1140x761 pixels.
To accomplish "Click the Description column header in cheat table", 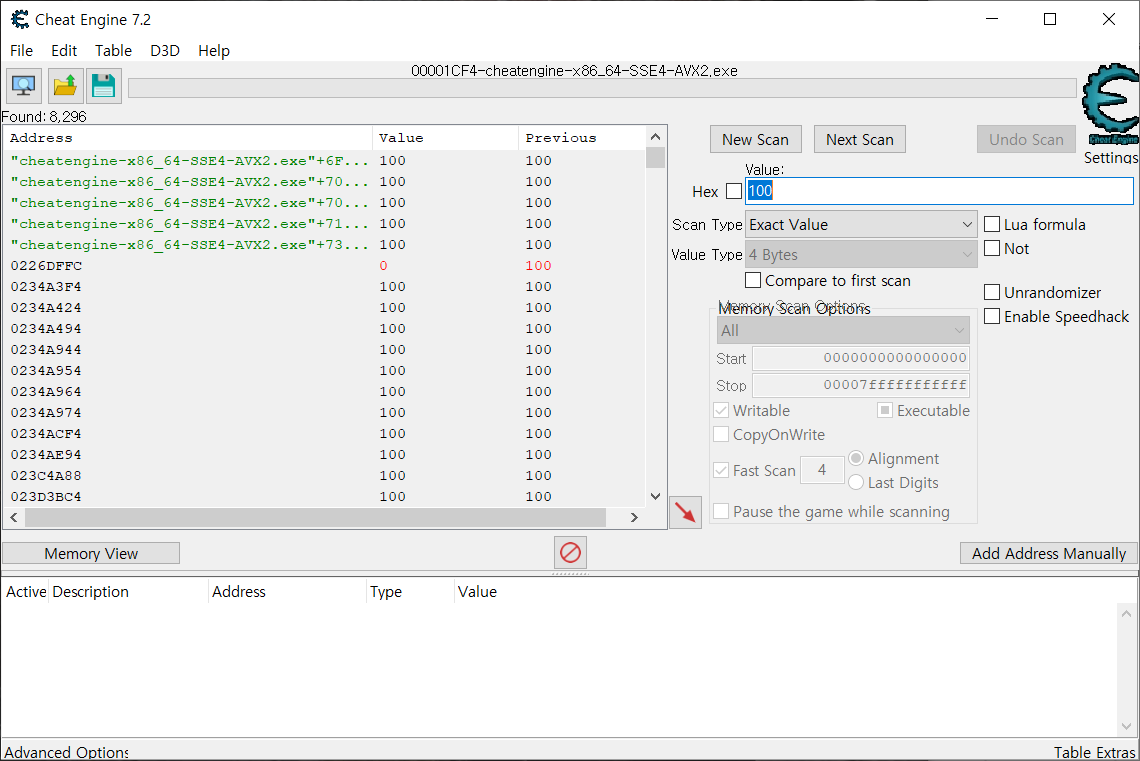I will click(128, 592).
